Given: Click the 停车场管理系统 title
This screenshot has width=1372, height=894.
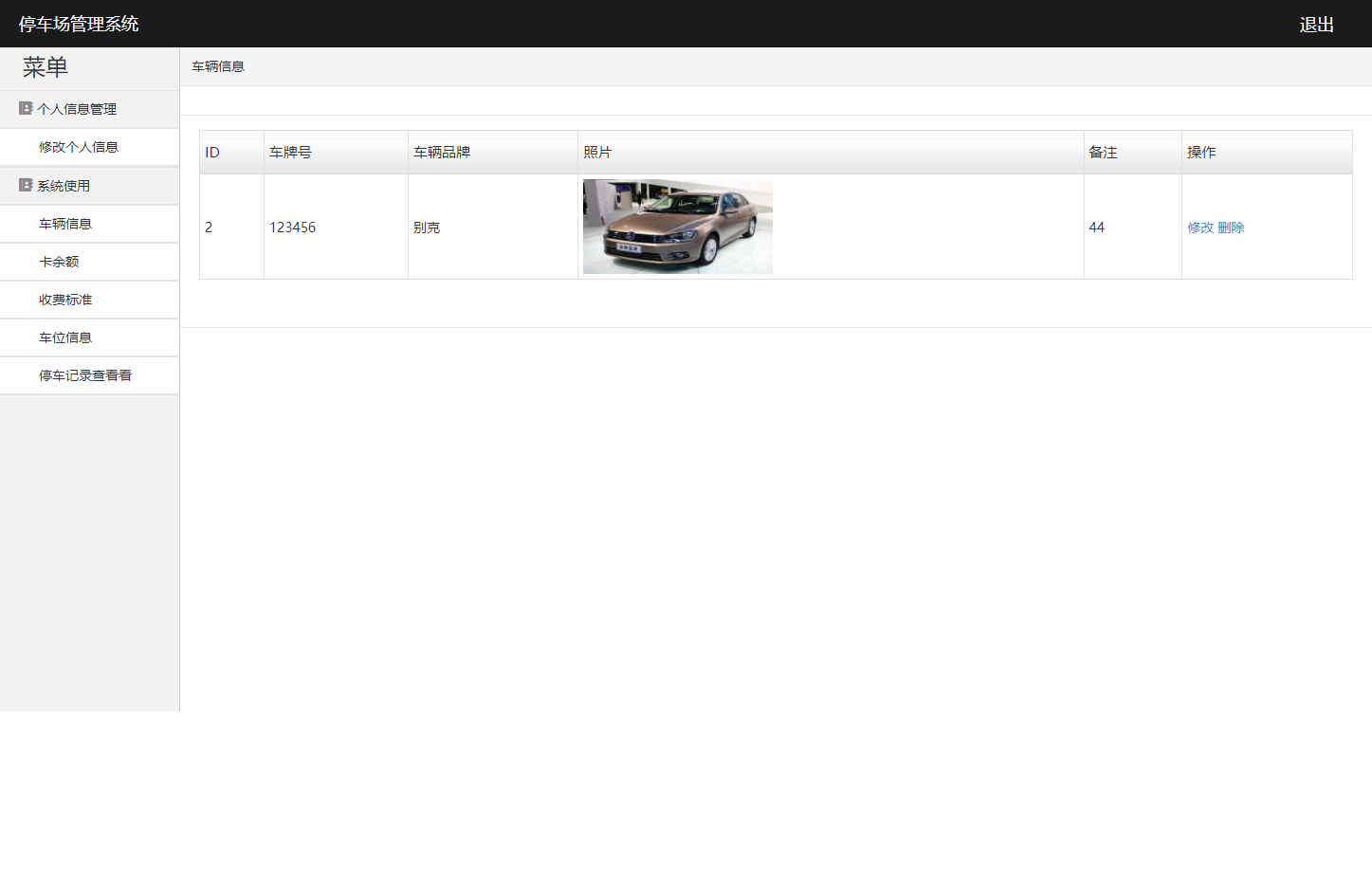Looking at the screenshot, I should (76, 24).
